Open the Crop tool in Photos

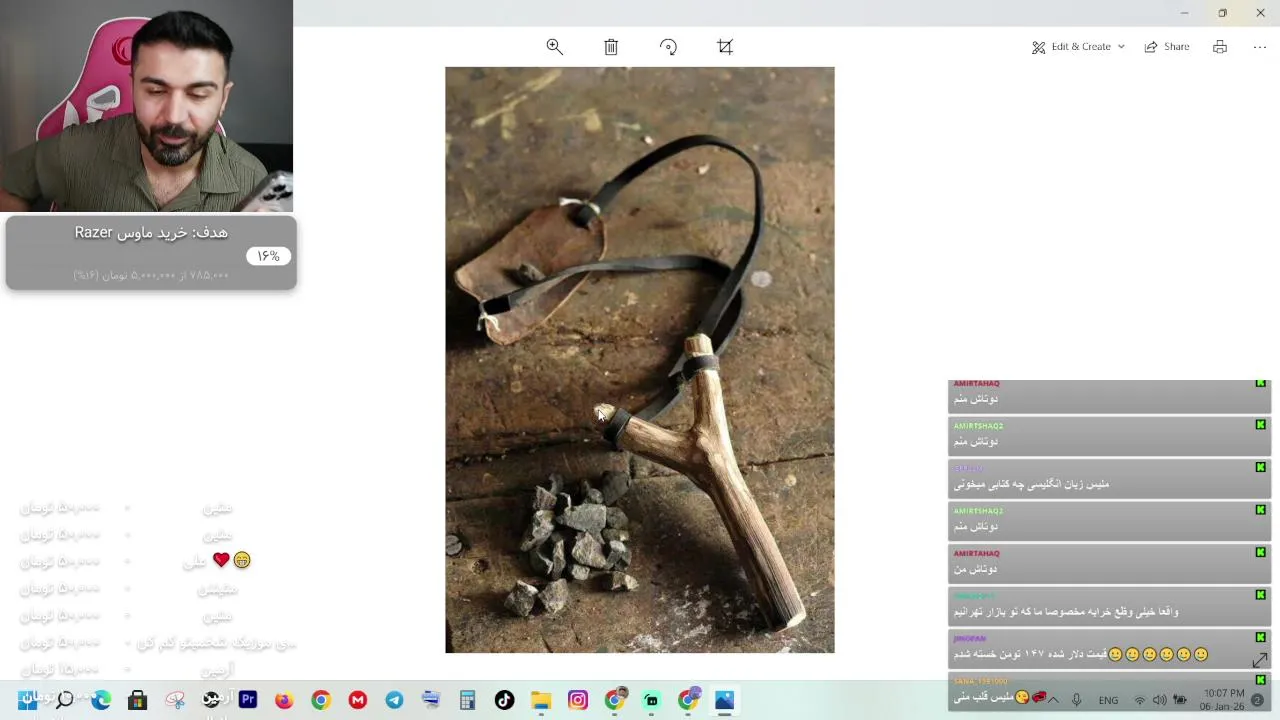click(x=725, y=47)
